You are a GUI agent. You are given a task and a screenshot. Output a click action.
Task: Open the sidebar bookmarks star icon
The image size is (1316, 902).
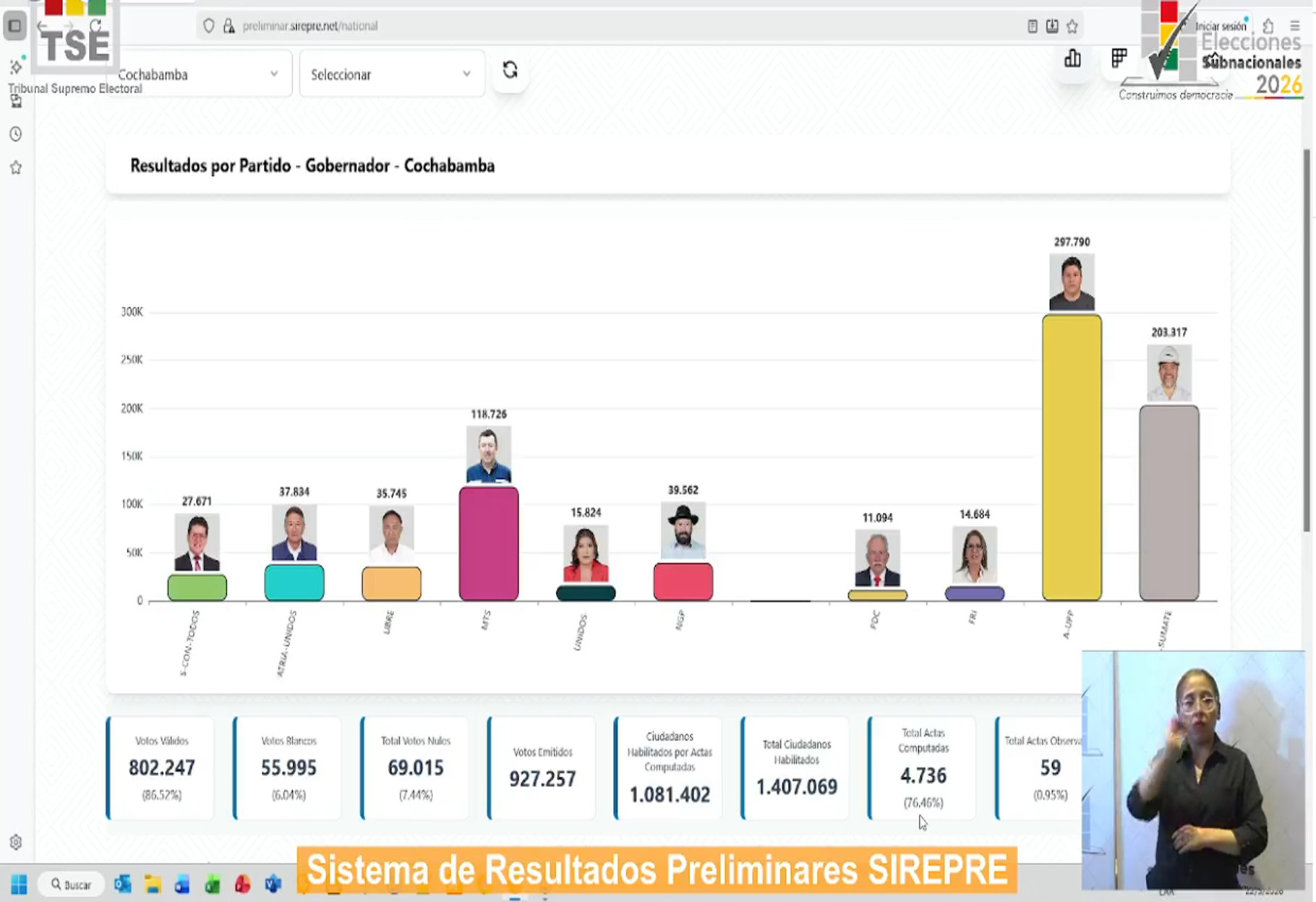pyautogui.click(x=15, y=168)
